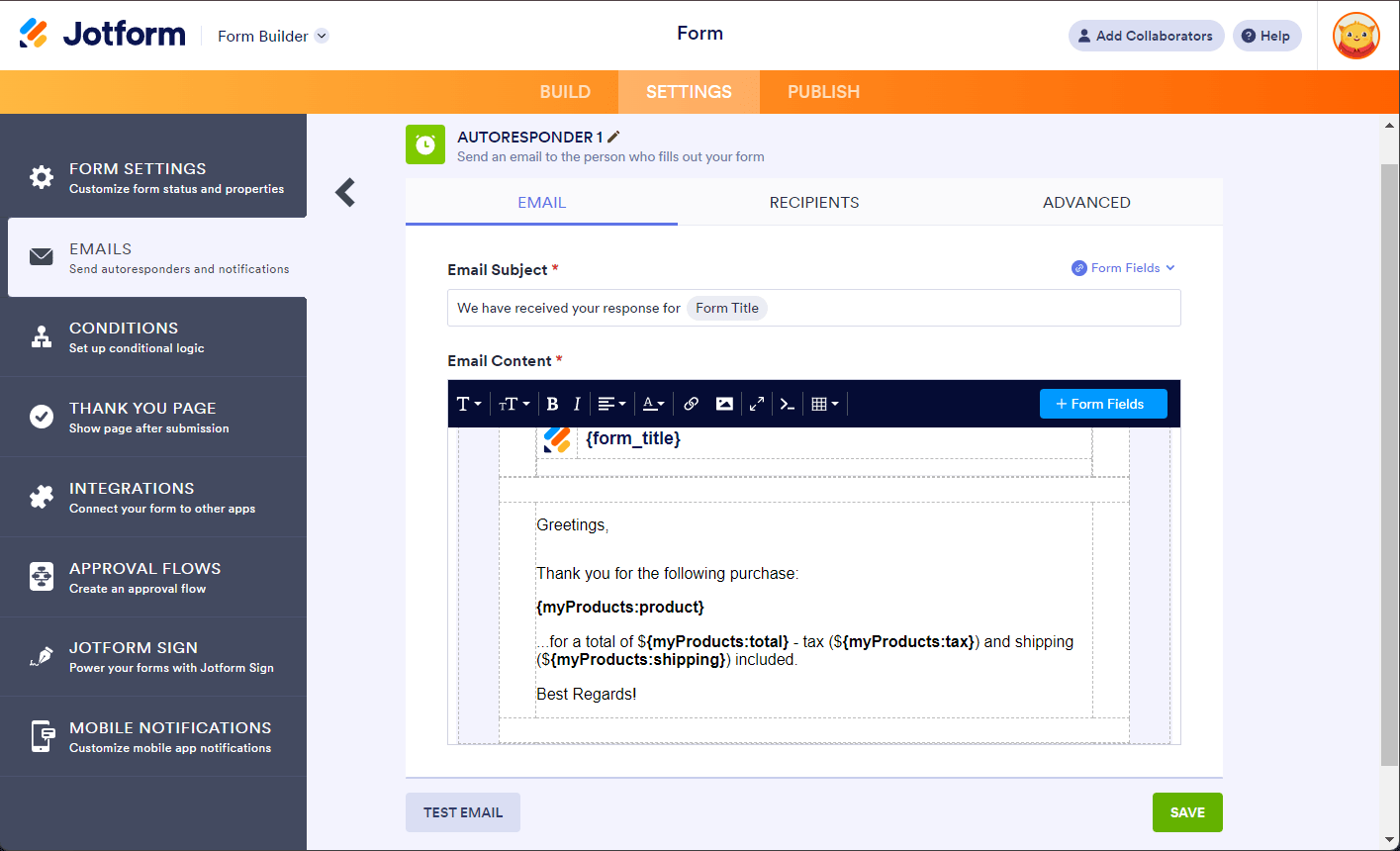The image size is (1400, 851).
Task: Click the 'Greetings,' line in the email
Action: tap(572, 525)
